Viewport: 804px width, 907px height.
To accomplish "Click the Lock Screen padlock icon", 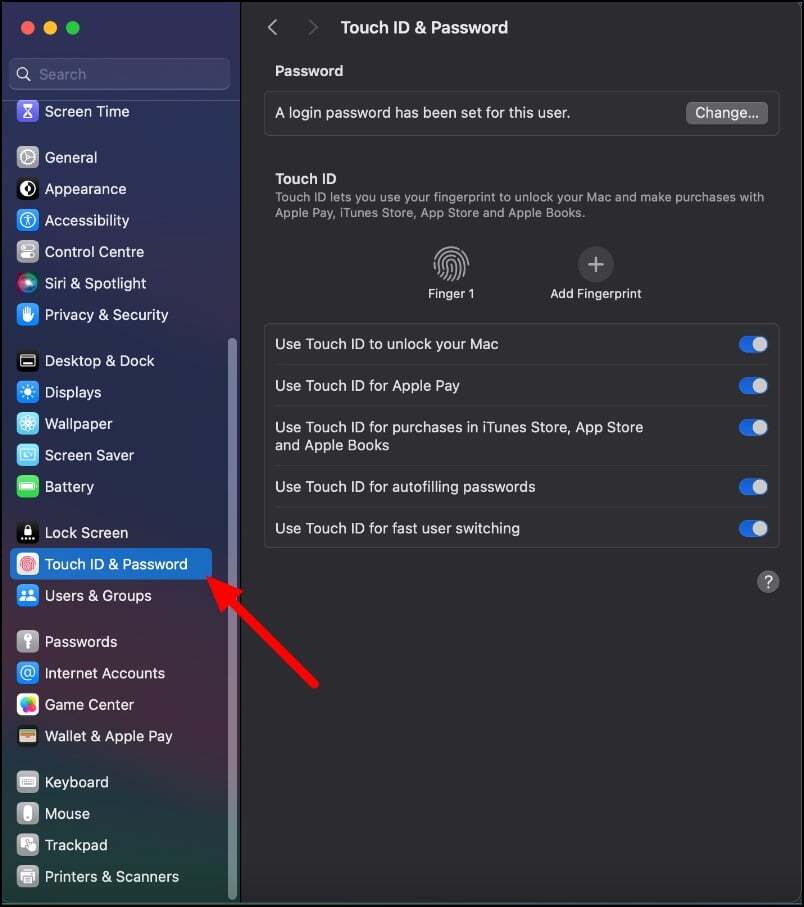I will pyautogui.click(x=27, y=533).
